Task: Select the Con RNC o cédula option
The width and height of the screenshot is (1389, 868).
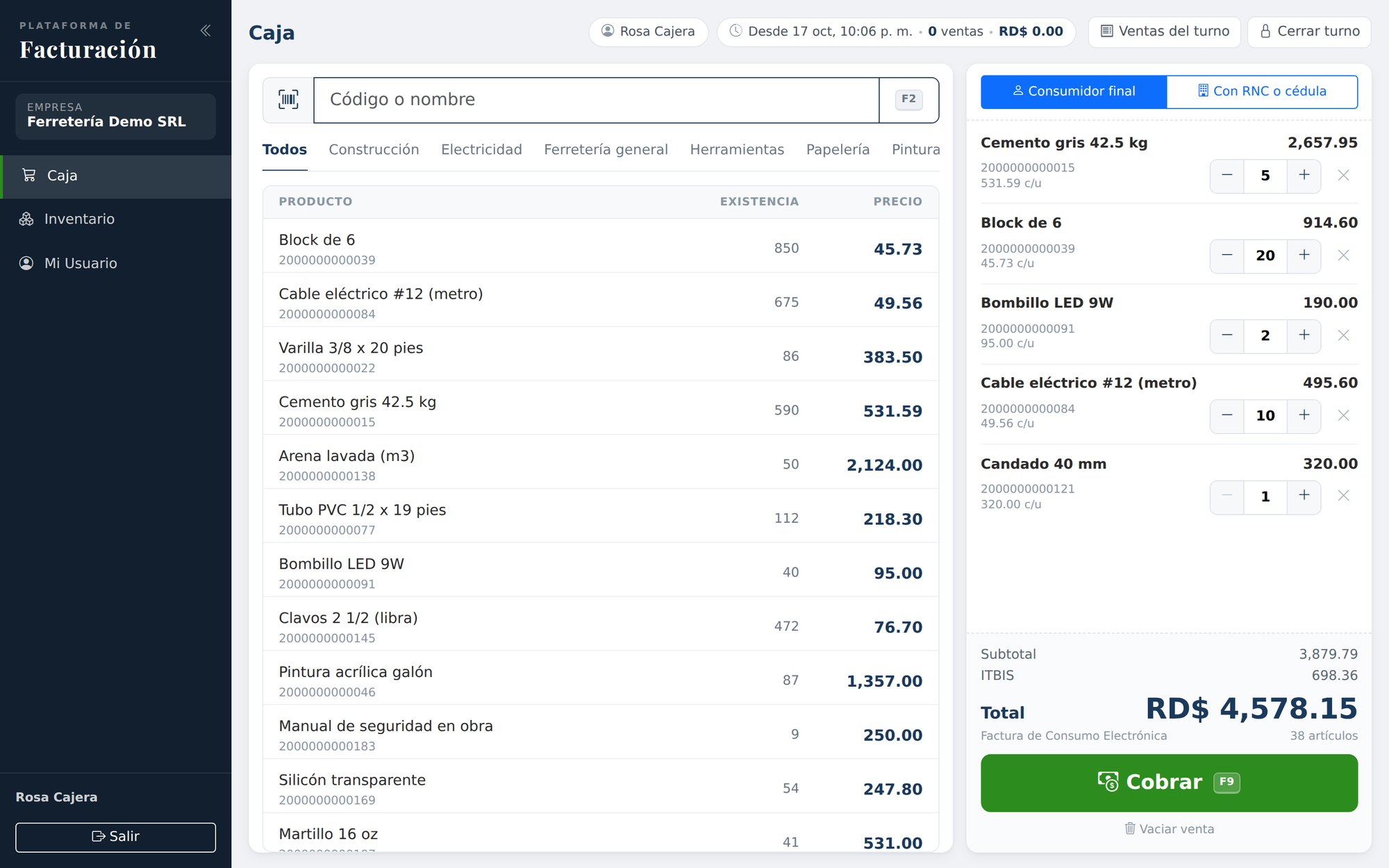Action: 1262,92
